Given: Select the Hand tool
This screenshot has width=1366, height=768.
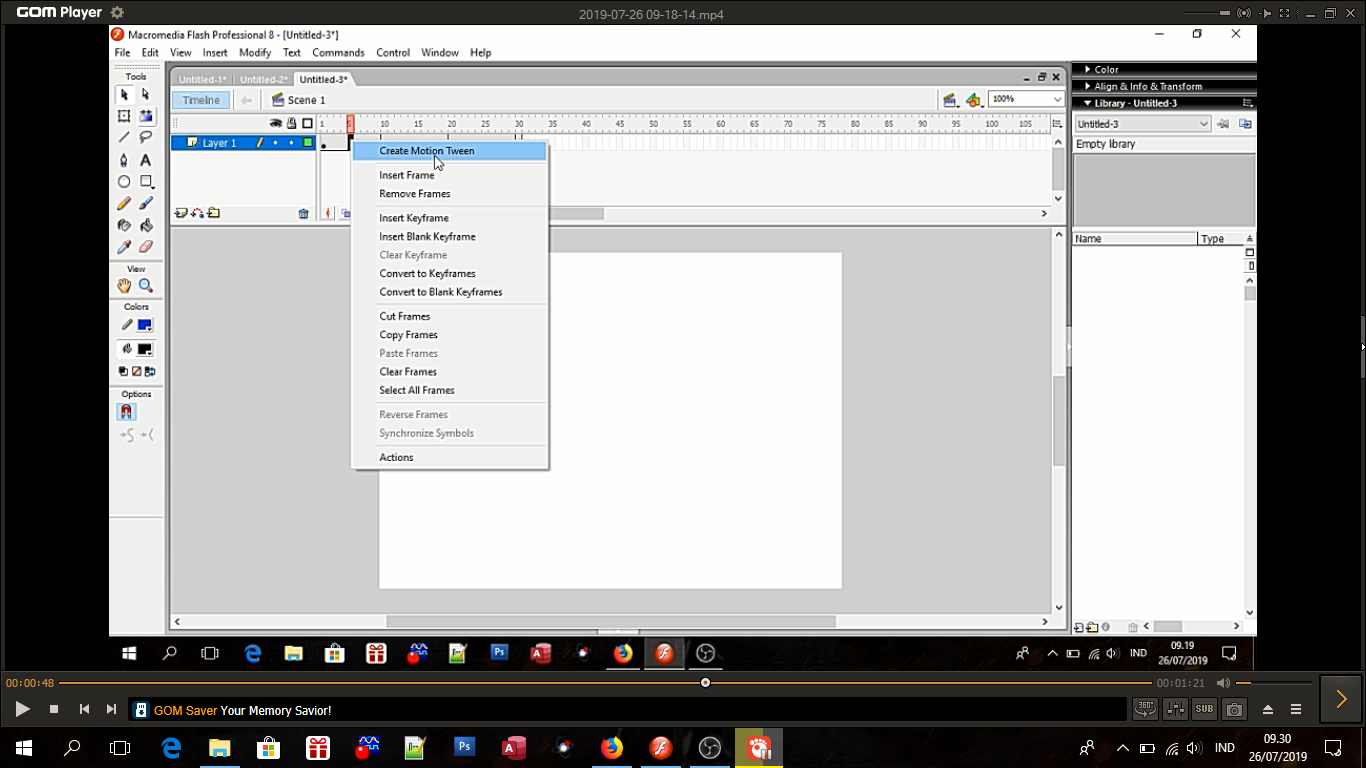Looking at the screenshot, I should pos(124,286).
